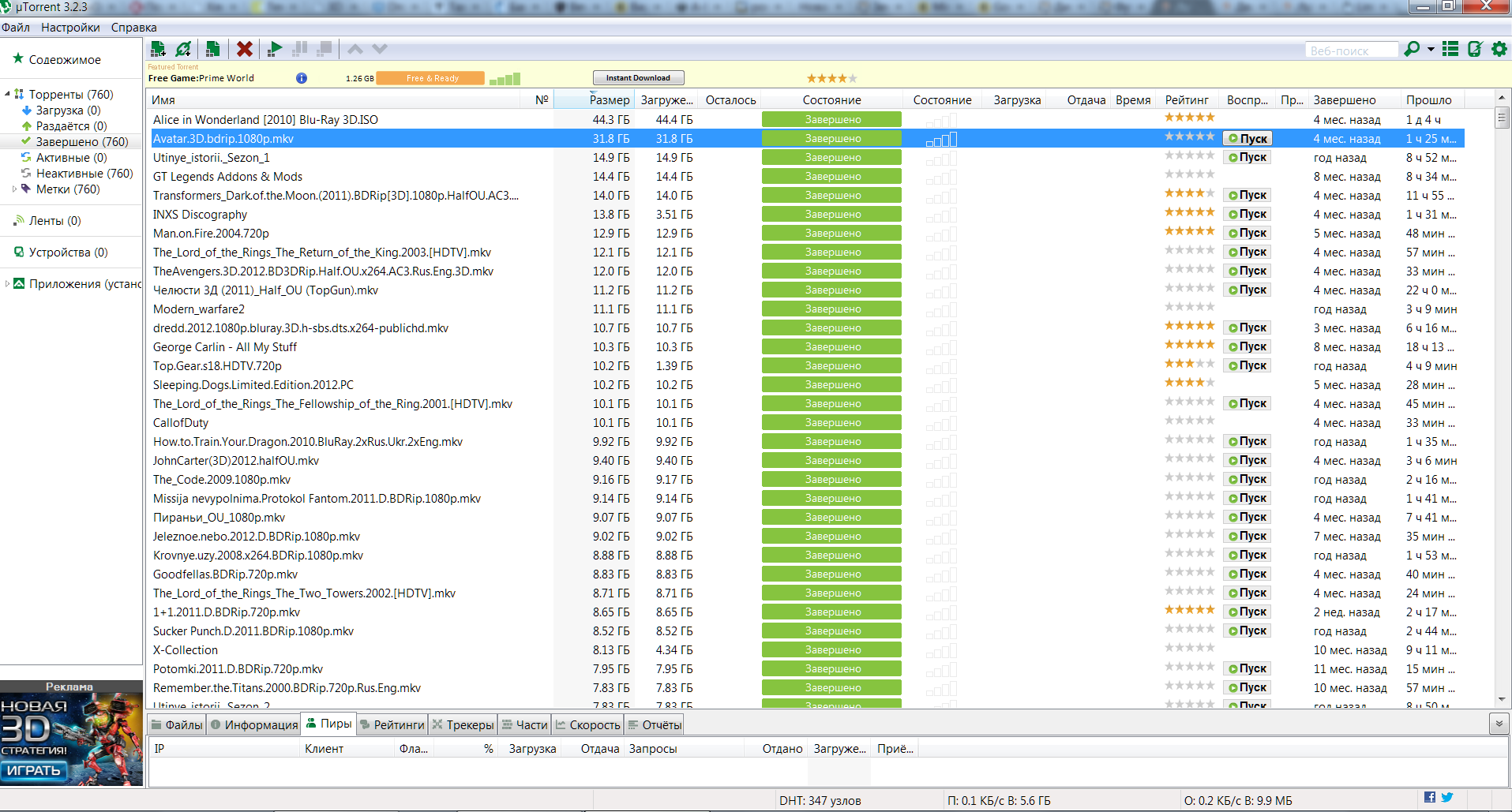Screen dimensions: 1512x812
Task: Move torrent up the queue arrow
Action: [x=355, y=49]
